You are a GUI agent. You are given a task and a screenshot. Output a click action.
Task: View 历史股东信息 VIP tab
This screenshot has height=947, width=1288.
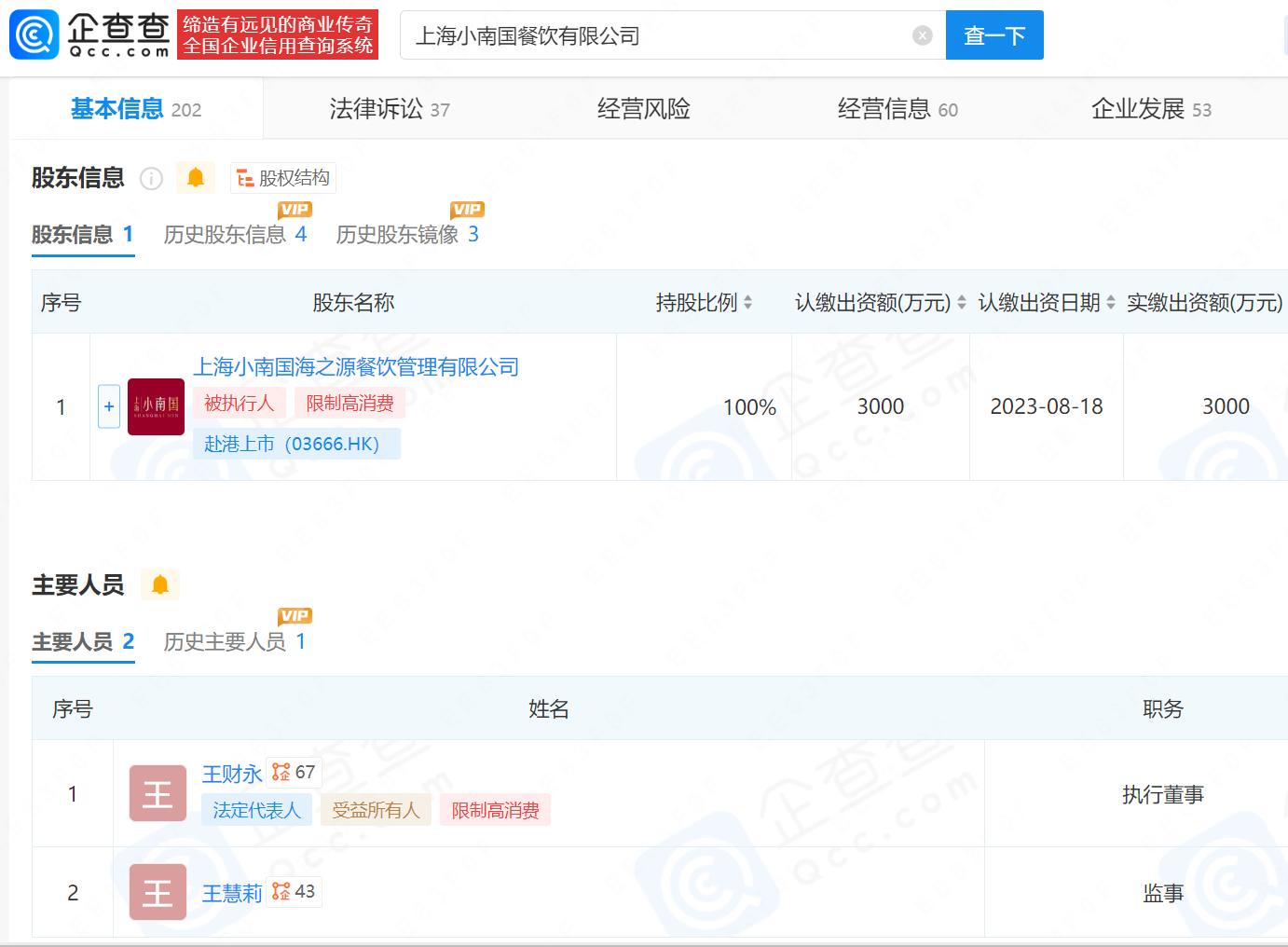tap(235, 234)
